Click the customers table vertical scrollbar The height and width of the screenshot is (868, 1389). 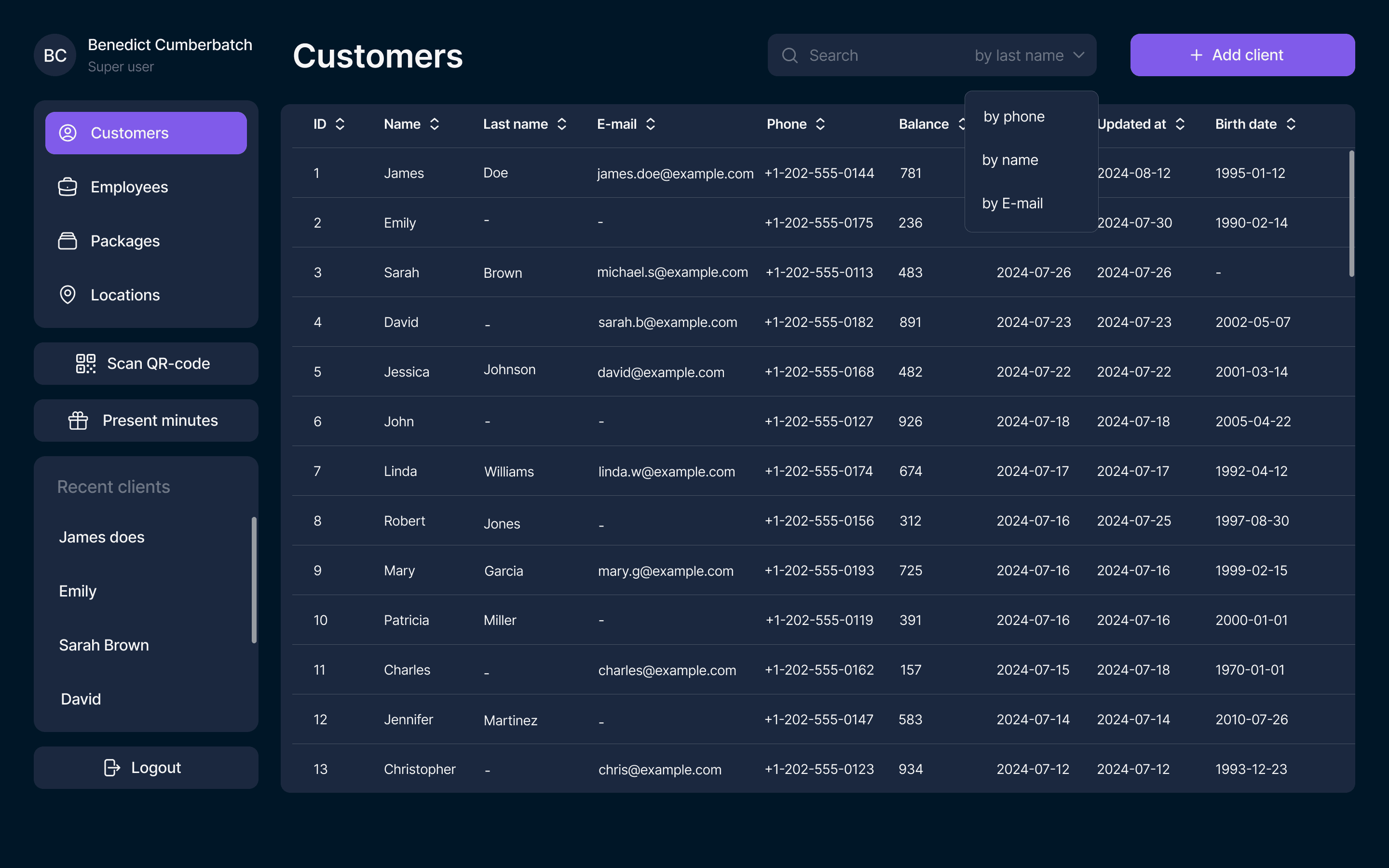tap(1351, 214)
